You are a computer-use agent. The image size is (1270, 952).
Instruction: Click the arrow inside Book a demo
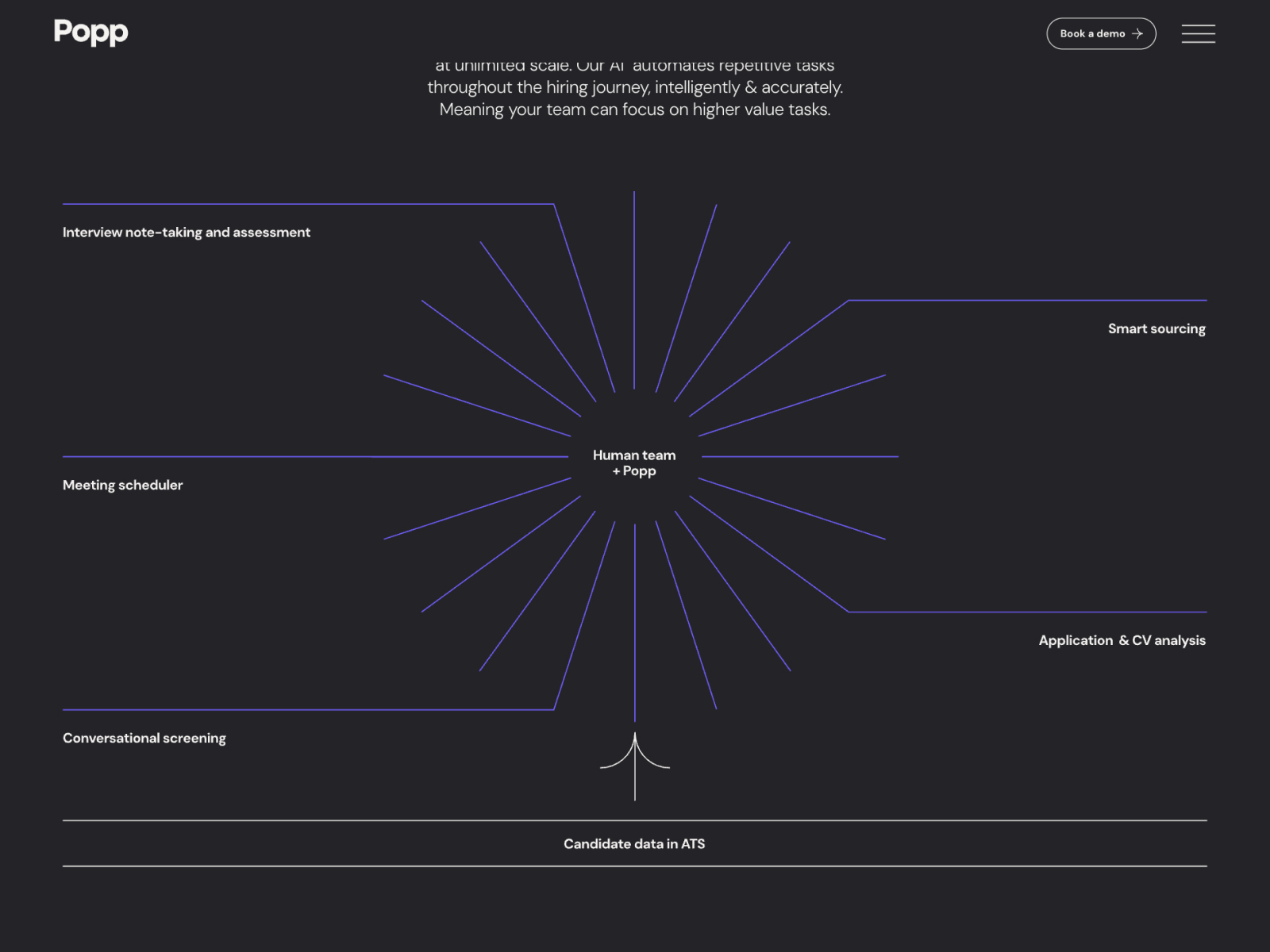(x=1137, y=33)
